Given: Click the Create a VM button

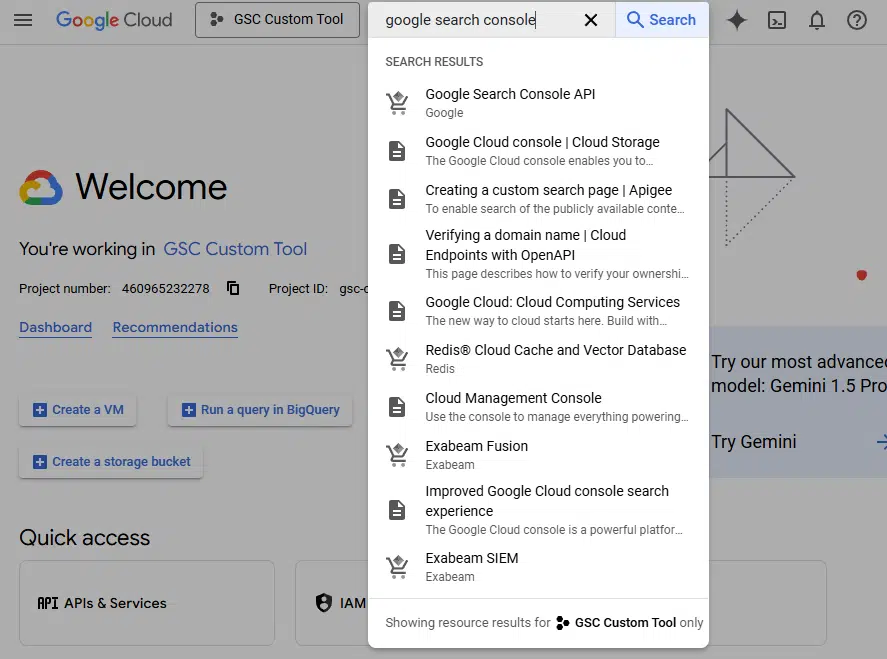Looking at the screenshot, I should [x=77, y=410].
